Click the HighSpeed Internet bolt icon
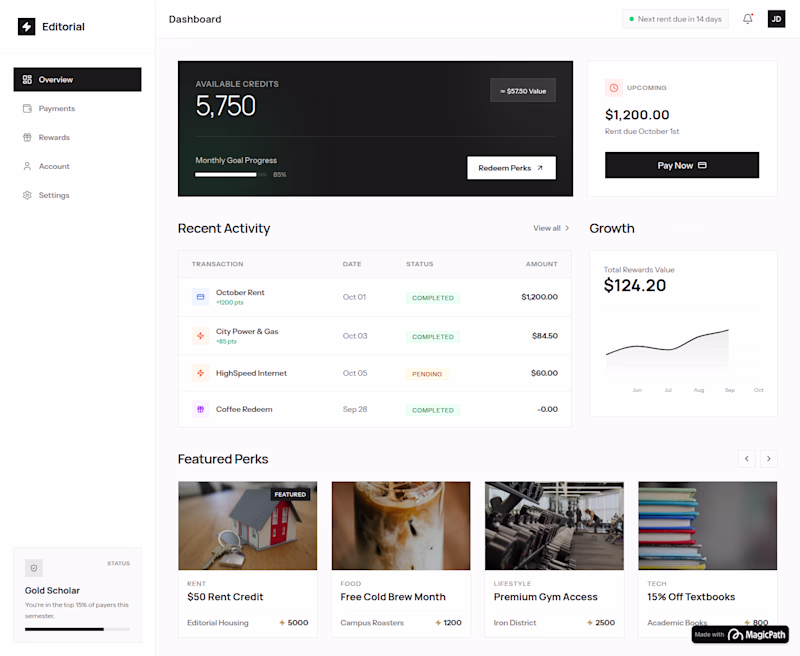 point(201,373)
